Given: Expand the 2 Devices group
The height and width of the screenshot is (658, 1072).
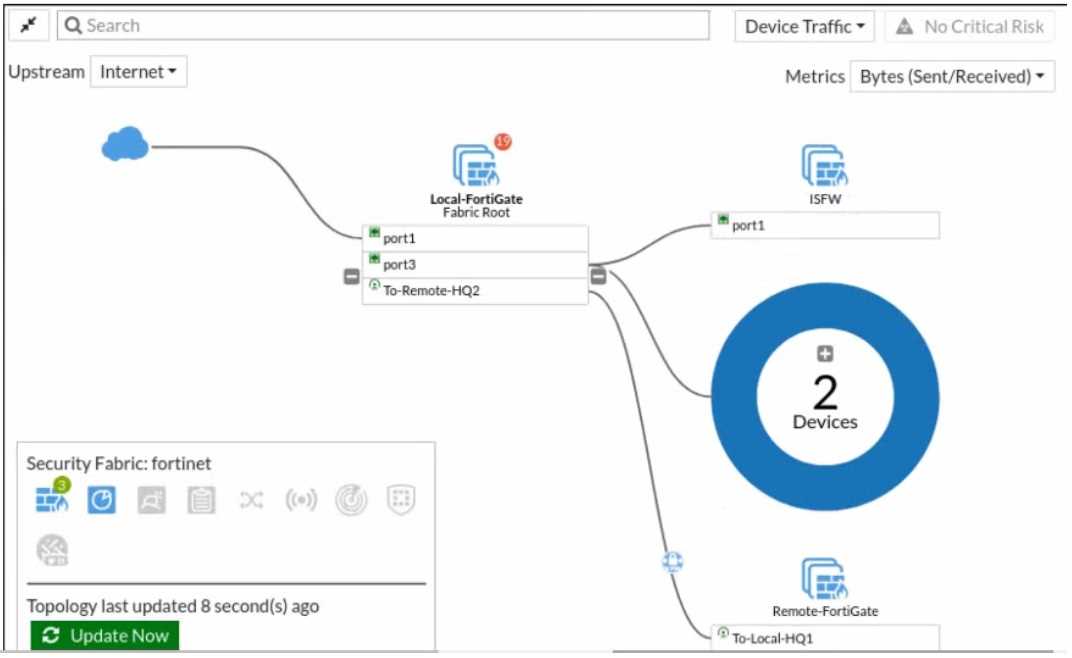Looking at the screenshot, I should [x=825, y=354].
